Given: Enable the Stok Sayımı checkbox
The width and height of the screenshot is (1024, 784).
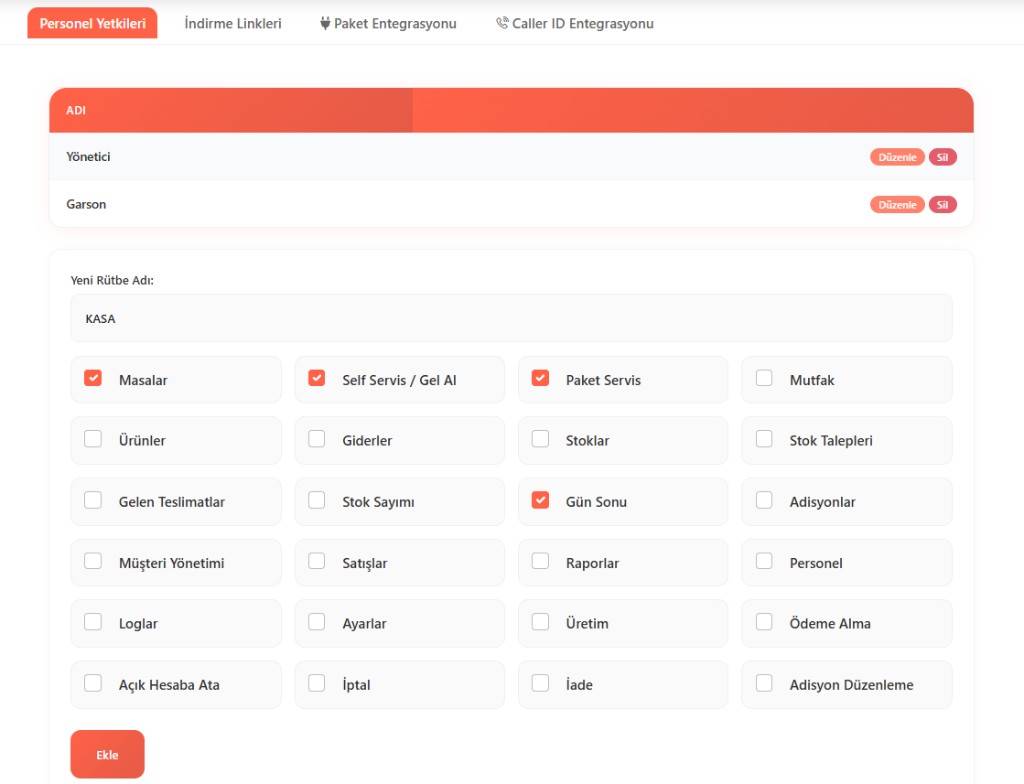Looking at the screenshot, I should tap(317, 501).
